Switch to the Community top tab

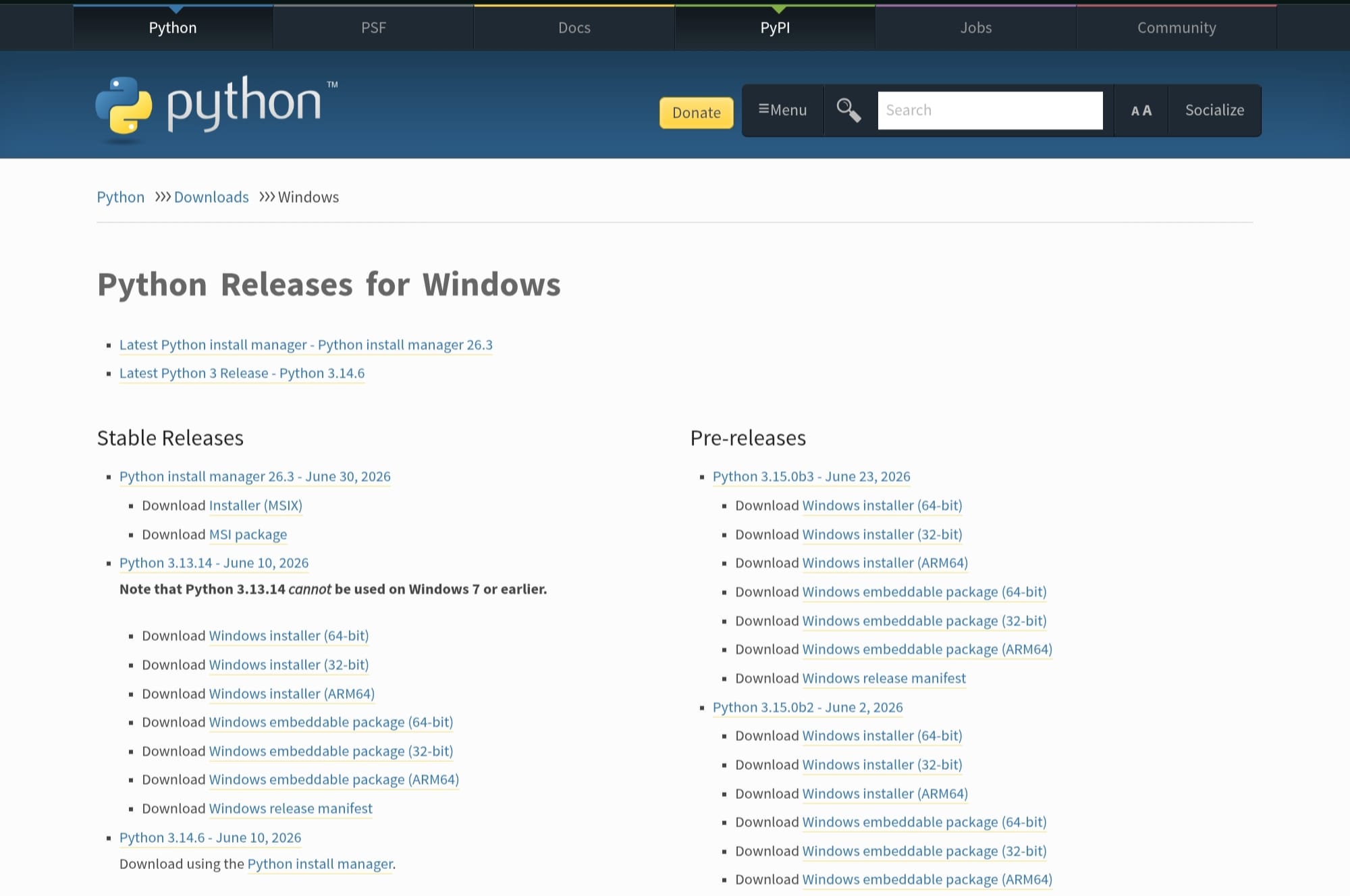[1177, 28]
